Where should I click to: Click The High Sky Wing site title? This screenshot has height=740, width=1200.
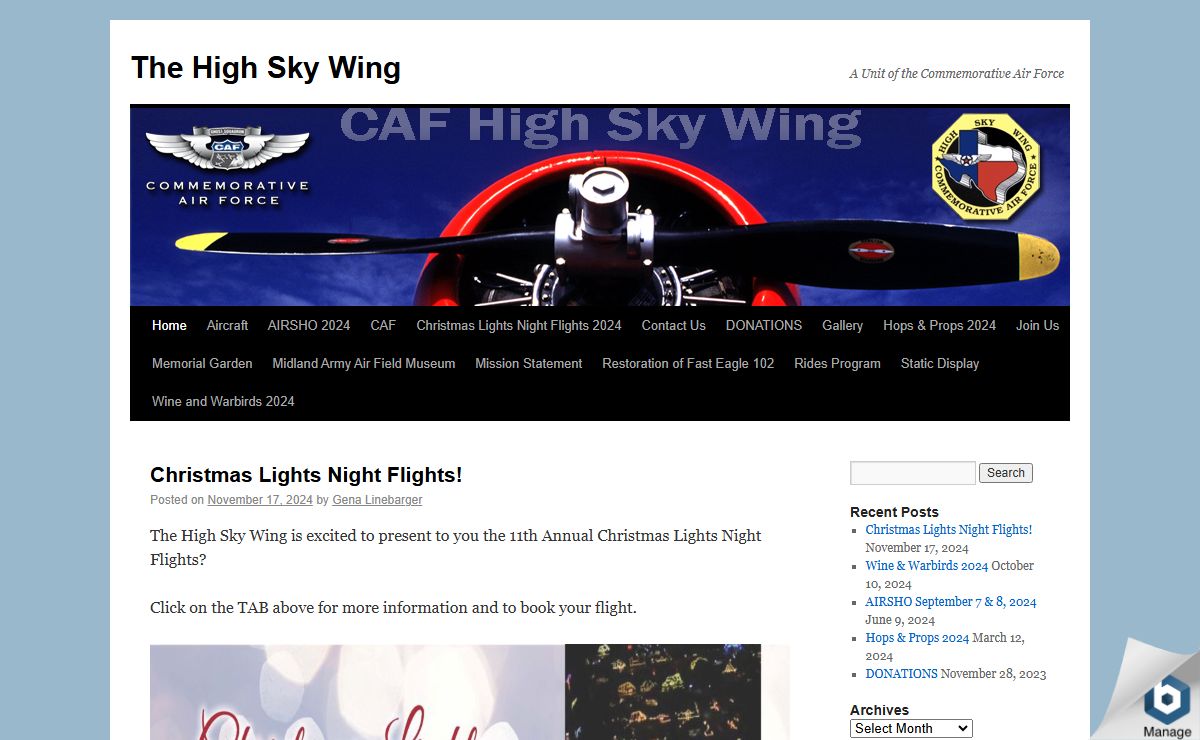pos(266,68)
